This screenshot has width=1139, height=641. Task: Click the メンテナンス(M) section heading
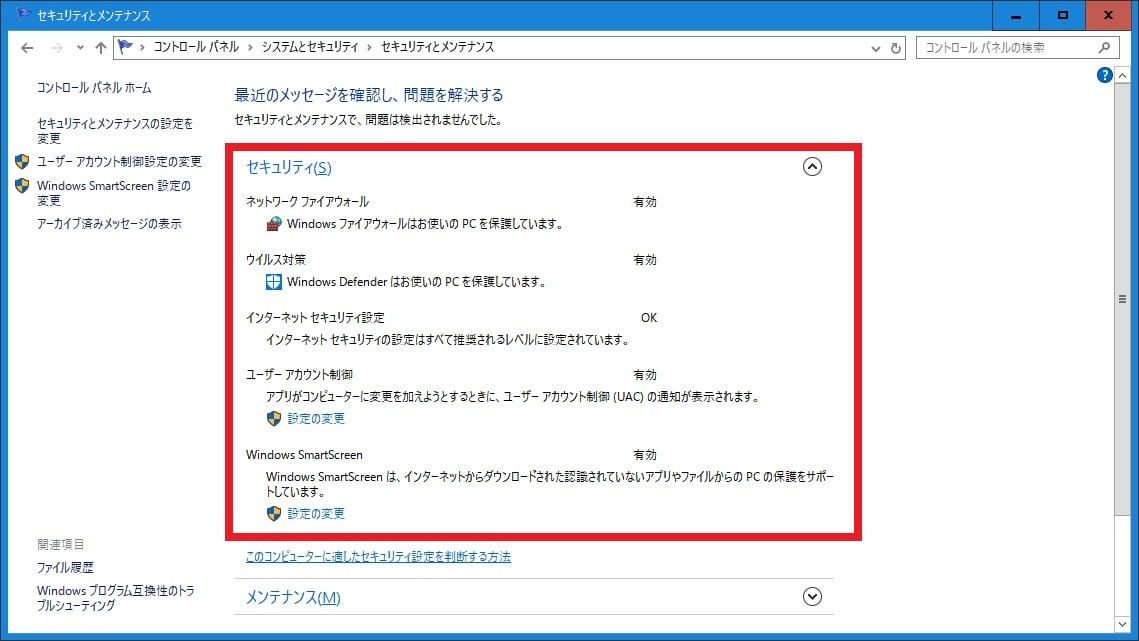(293, 597)
